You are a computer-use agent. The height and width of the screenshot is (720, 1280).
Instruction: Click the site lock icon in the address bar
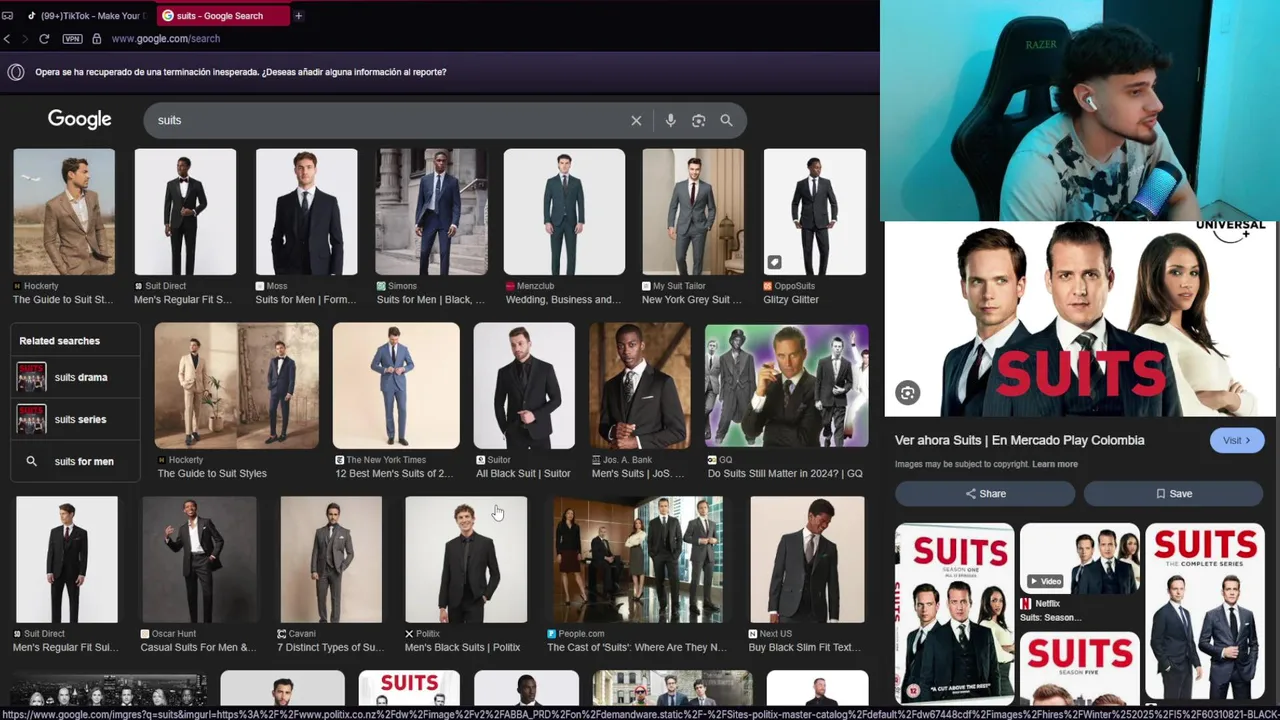click(x=96, y=38)
